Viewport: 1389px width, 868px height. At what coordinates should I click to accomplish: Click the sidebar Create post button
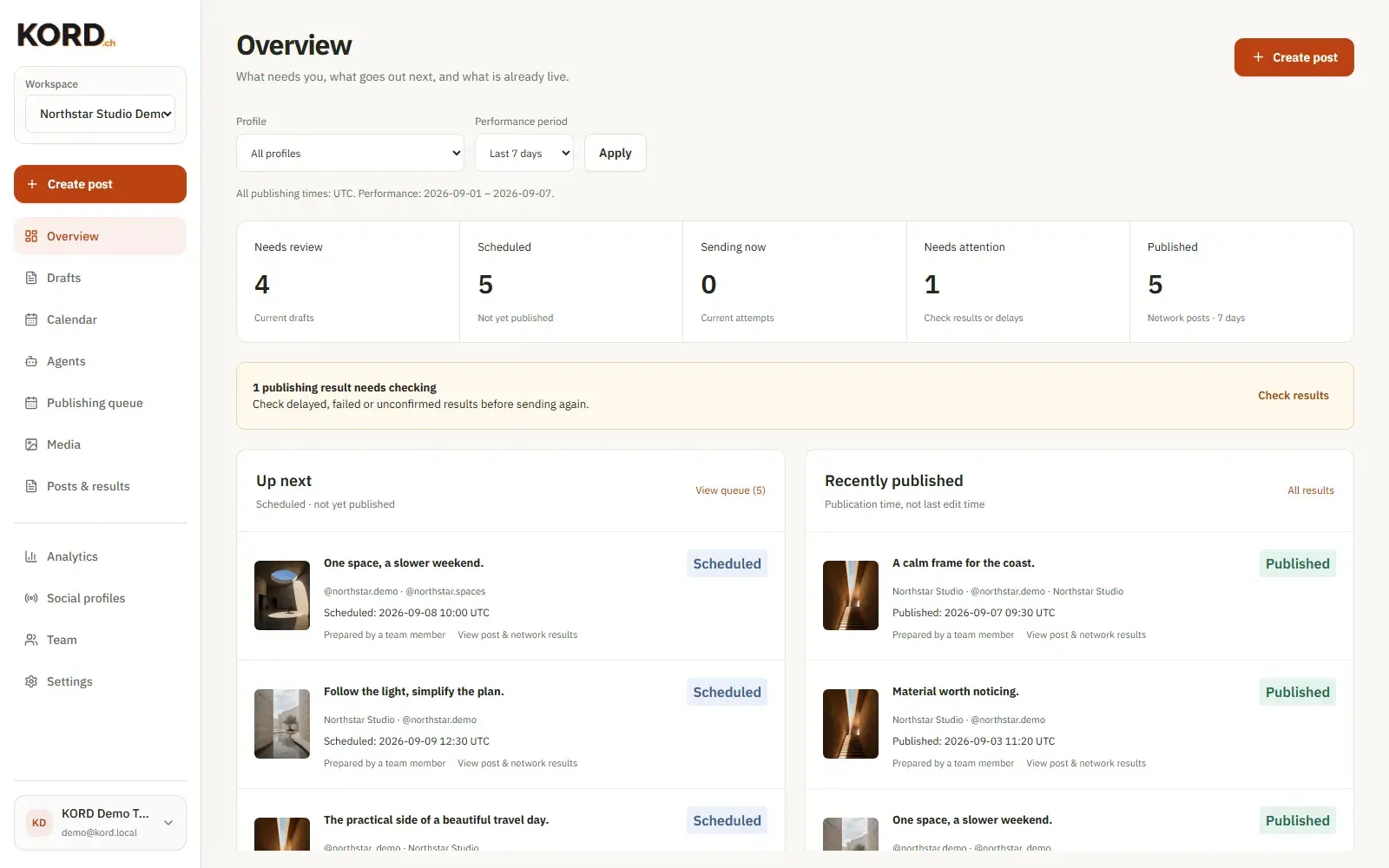pos(100,184)
